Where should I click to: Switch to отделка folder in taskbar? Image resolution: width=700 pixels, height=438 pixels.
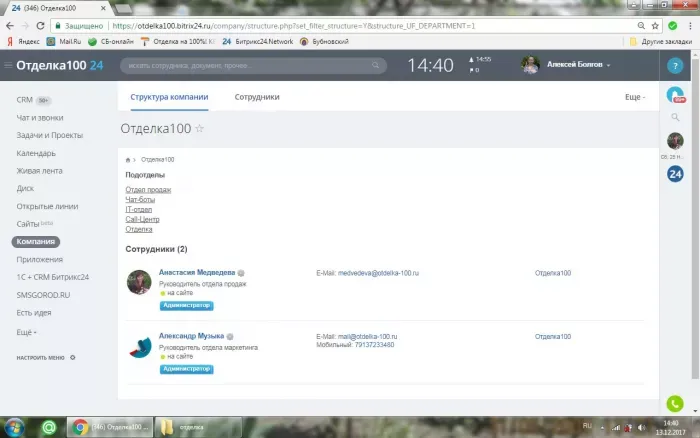[198, 427]
